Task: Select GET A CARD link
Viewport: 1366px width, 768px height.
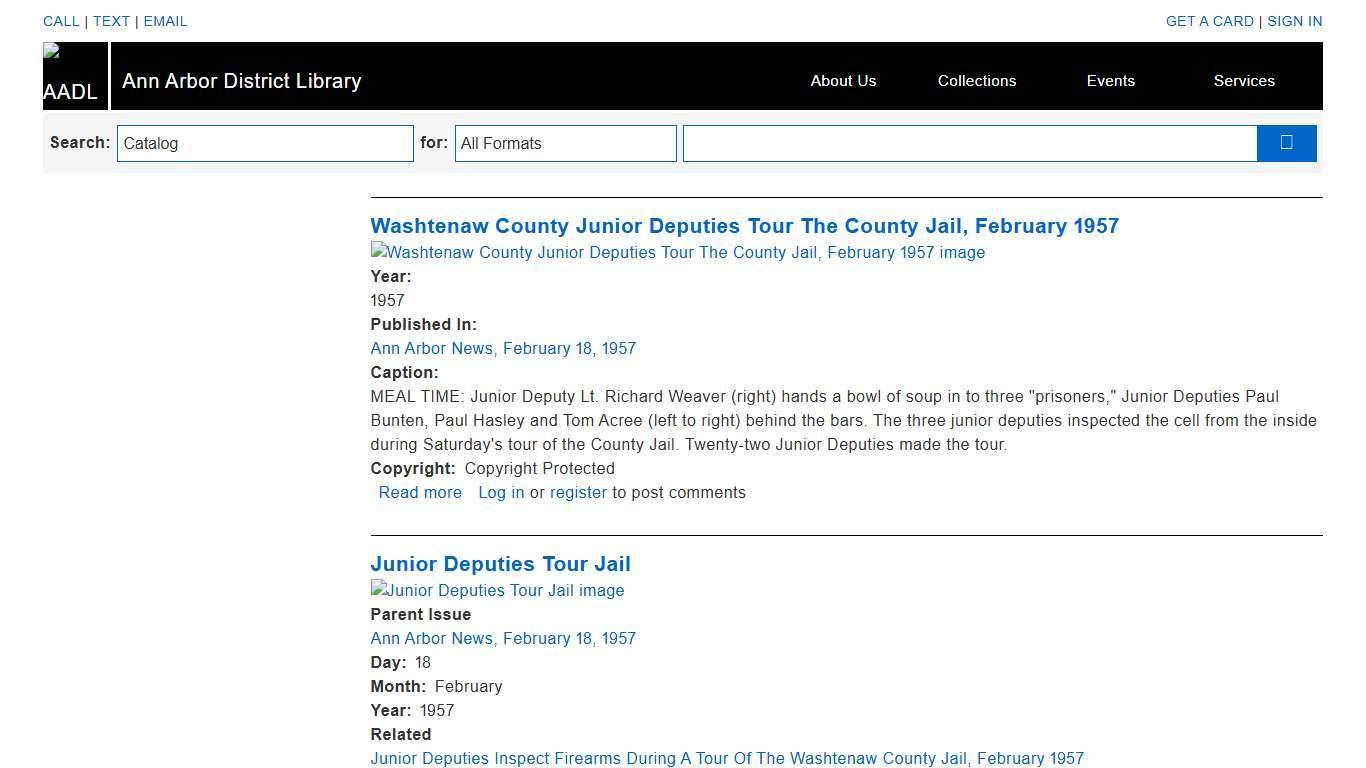Action: coord(1209,21)
